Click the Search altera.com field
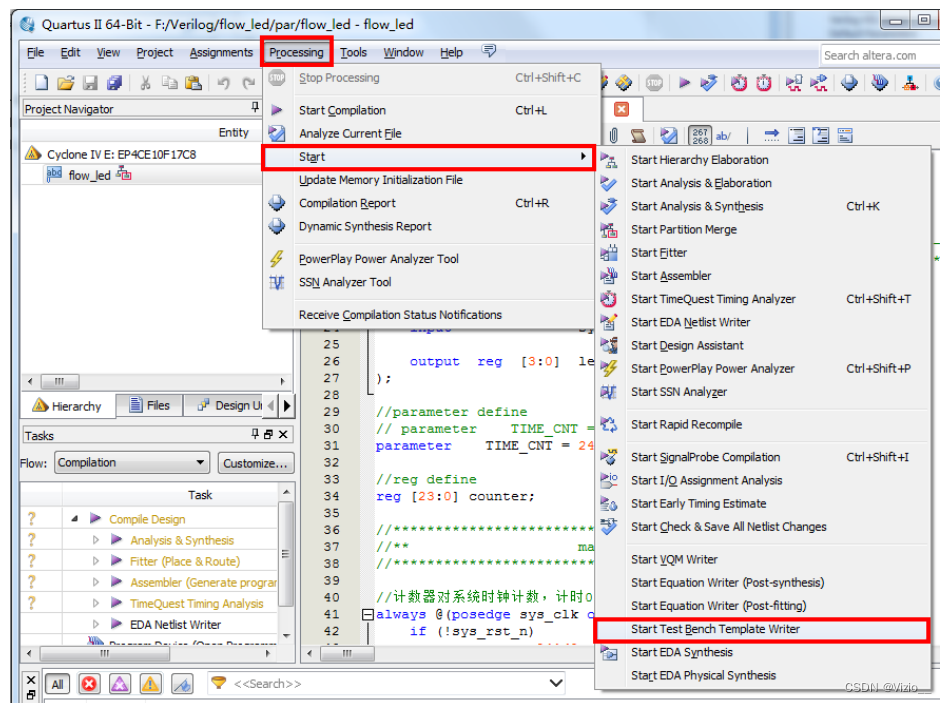 click(x=880, y=56)
